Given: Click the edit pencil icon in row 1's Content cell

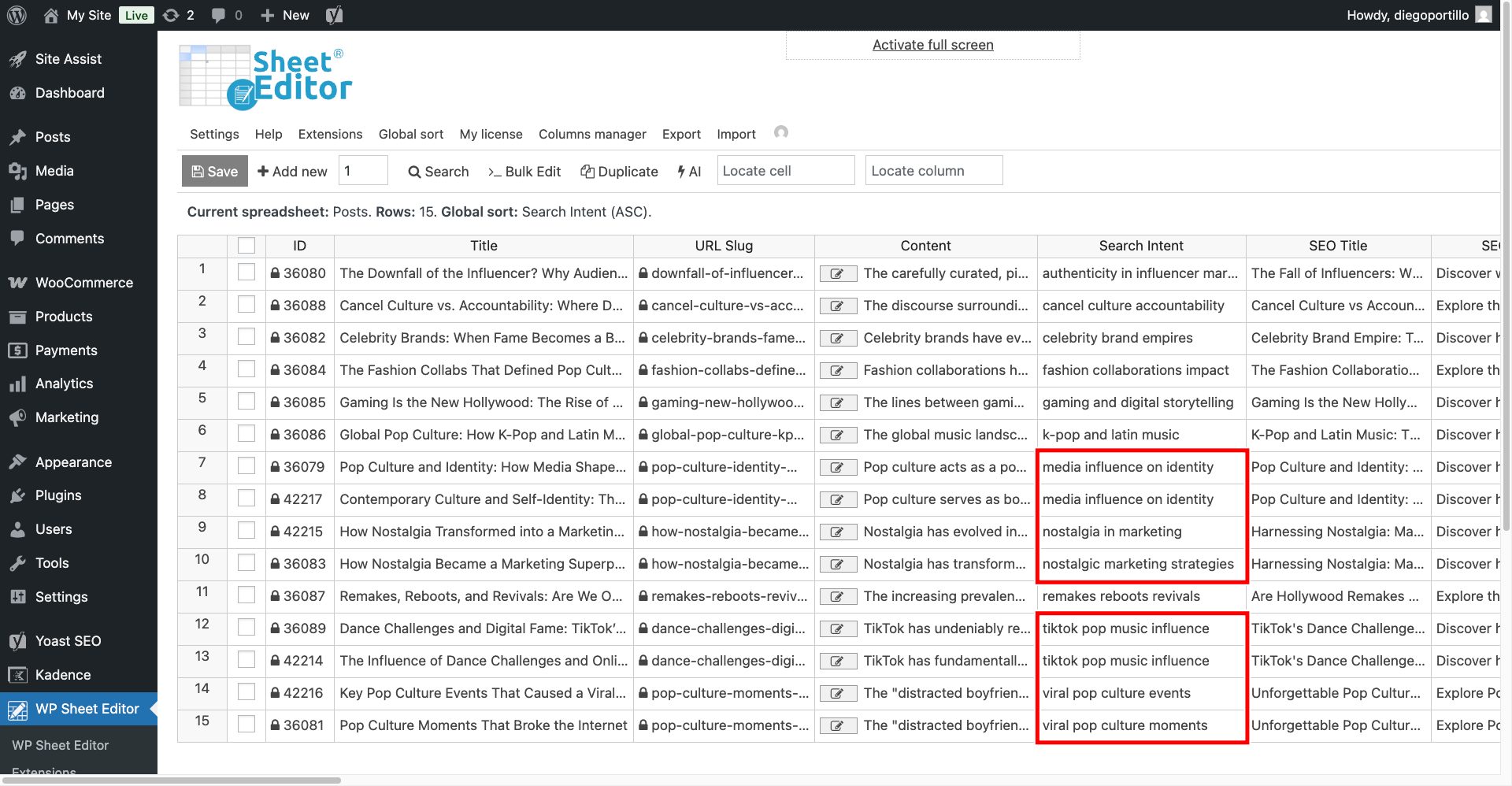Looking at the screenshot, I should [x=837, y=273].
